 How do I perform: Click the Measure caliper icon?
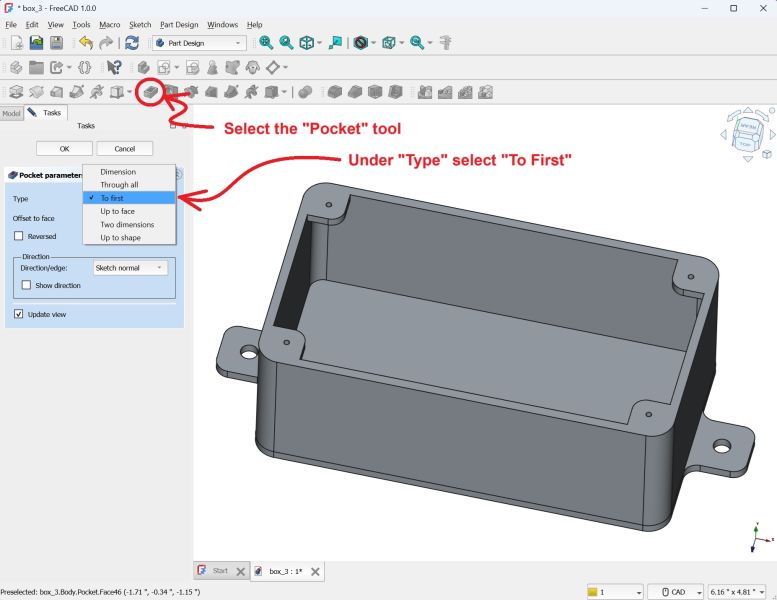coord(446,43)
